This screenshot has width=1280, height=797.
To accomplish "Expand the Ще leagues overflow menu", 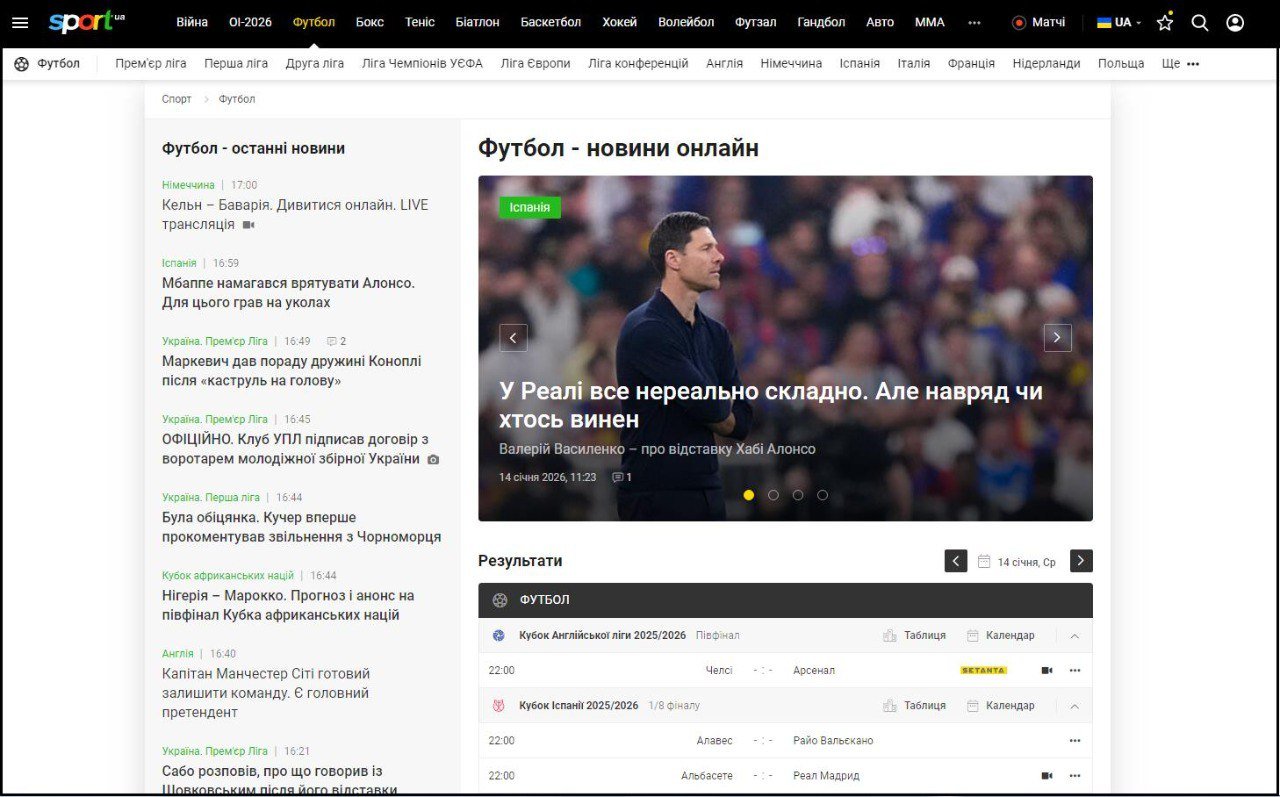I will pyautogui.click(x=1180, y=63).
